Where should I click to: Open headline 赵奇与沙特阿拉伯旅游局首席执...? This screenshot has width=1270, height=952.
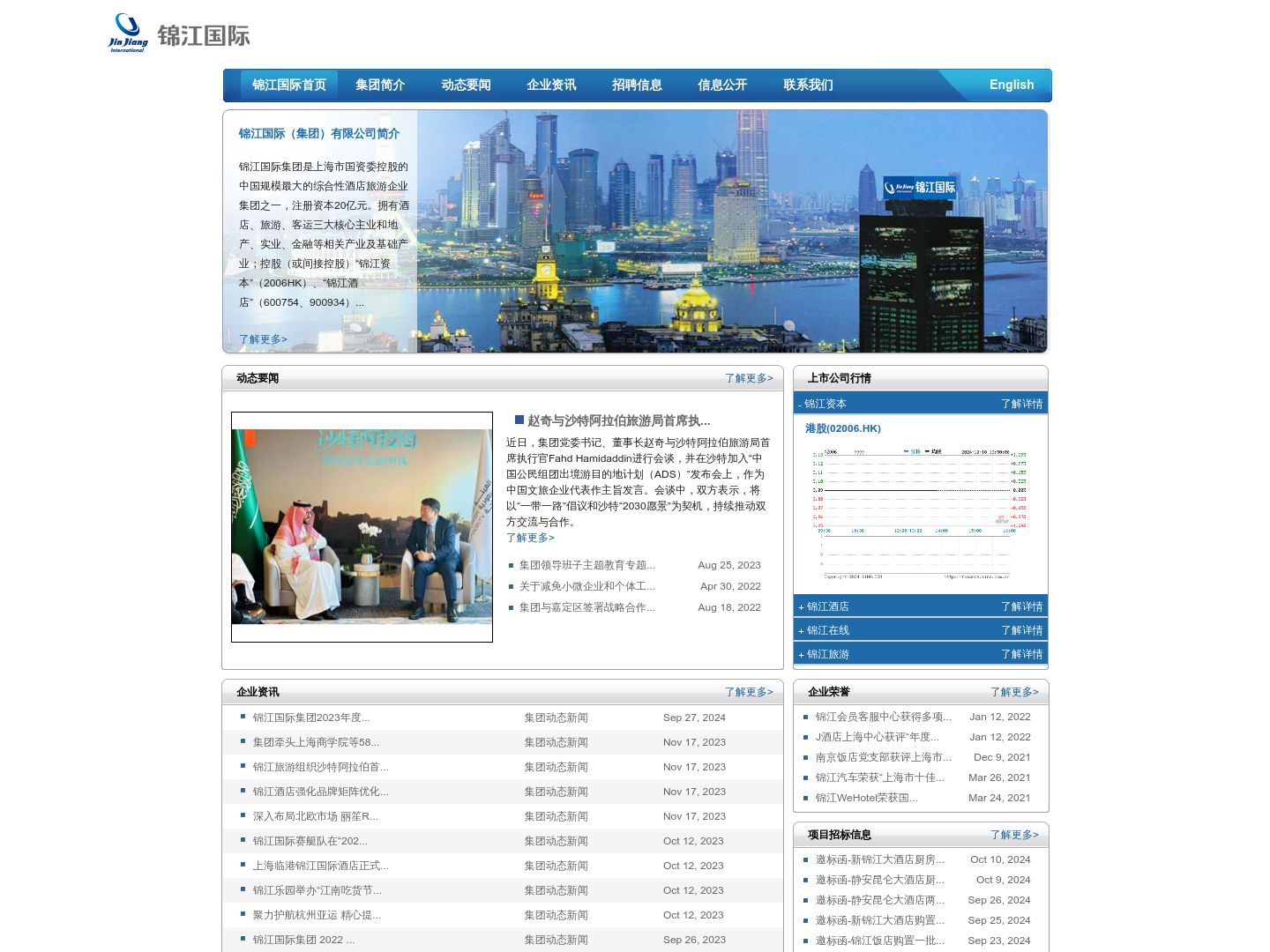(618, 420)
